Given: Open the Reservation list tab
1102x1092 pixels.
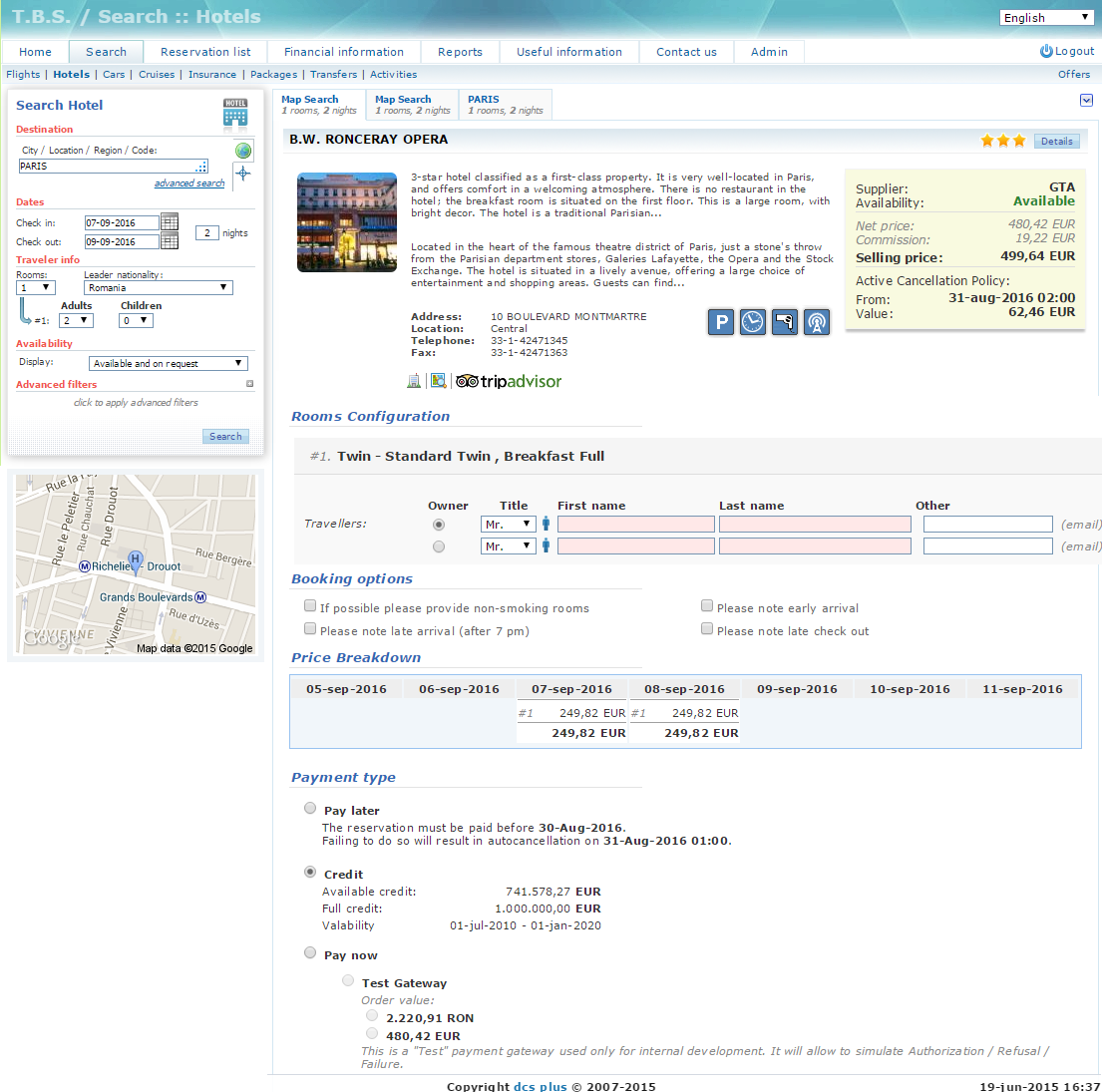Looking at the screenshot, I should click(205, 52).
